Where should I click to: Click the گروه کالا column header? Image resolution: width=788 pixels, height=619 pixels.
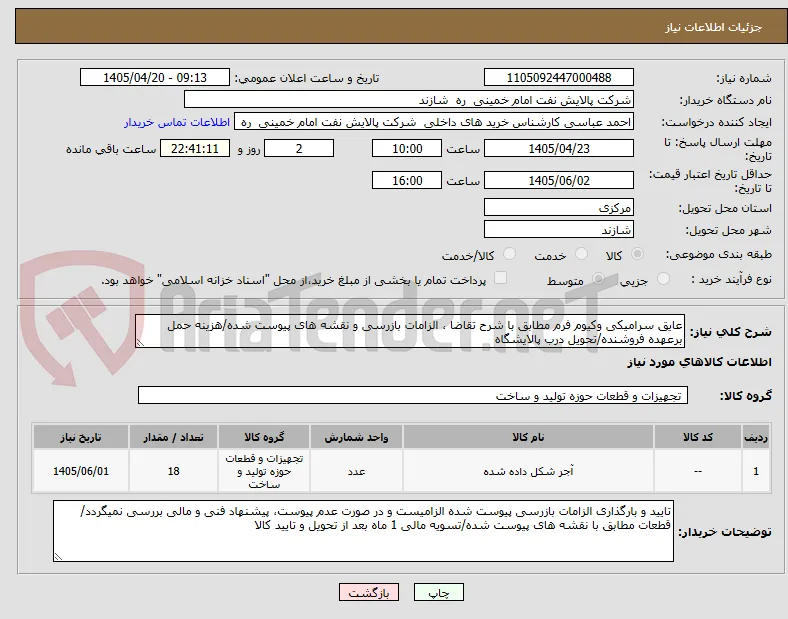click(x=264, y=437)
